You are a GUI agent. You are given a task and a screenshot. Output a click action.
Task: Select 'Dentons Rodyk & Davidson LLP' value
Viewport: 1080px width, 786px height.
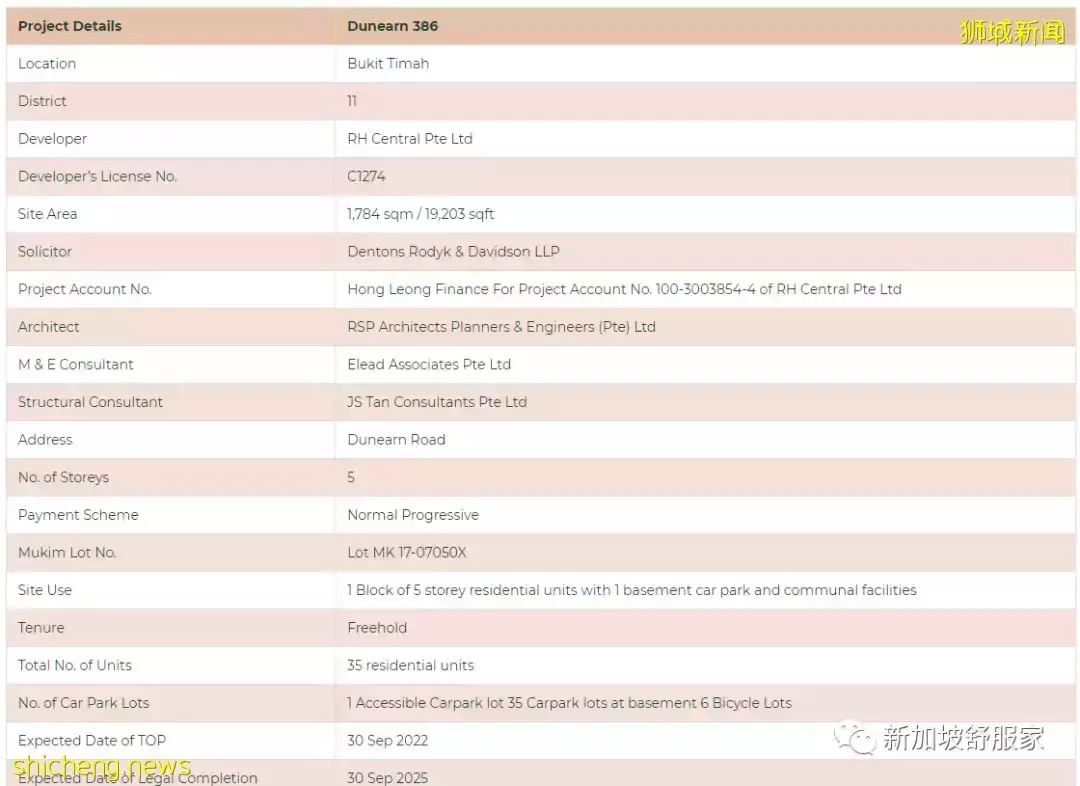pyautogui.click(x=453, y=251)
